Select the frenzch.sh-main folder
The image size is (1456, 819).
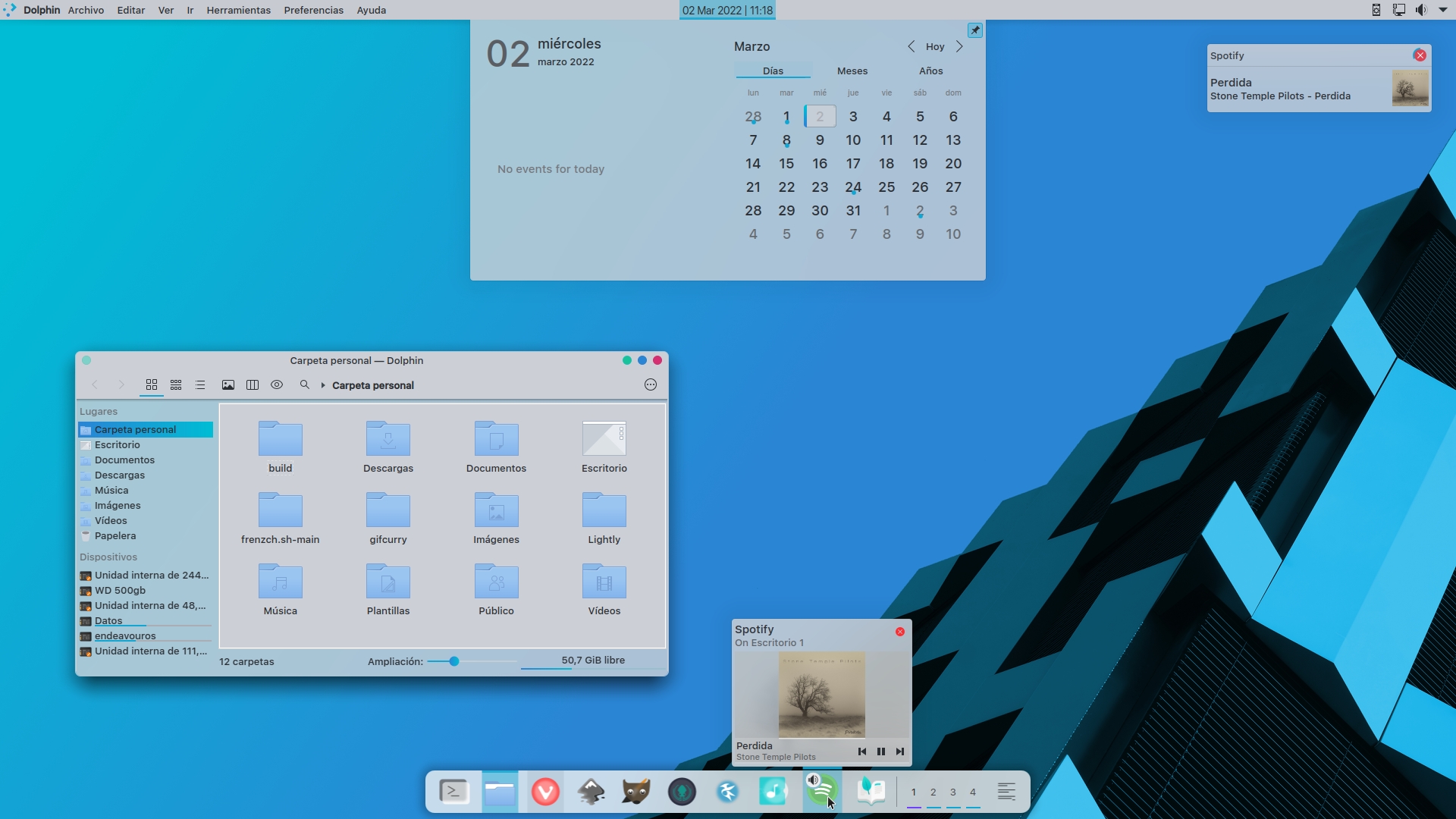click(x=281, y=518)
